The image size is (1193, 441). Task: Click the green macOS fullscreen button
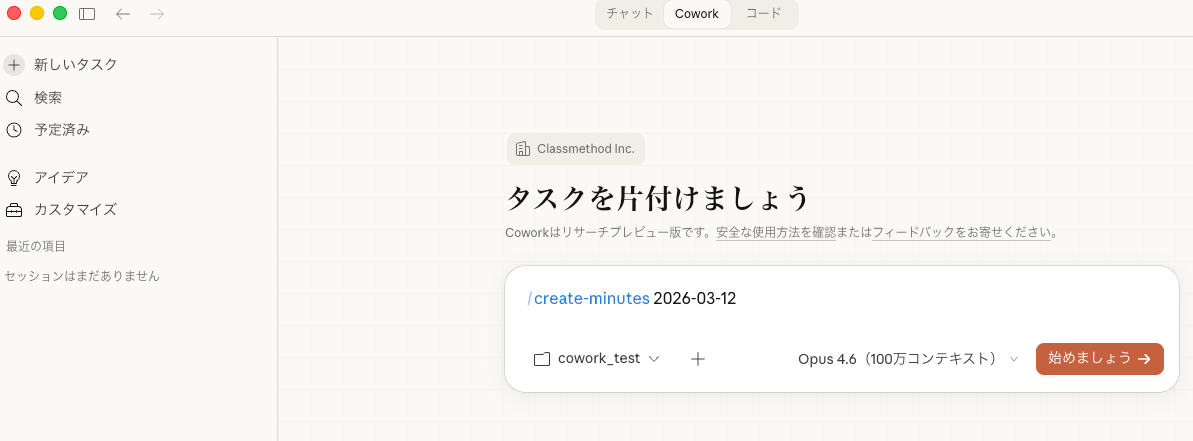point(60,13)
